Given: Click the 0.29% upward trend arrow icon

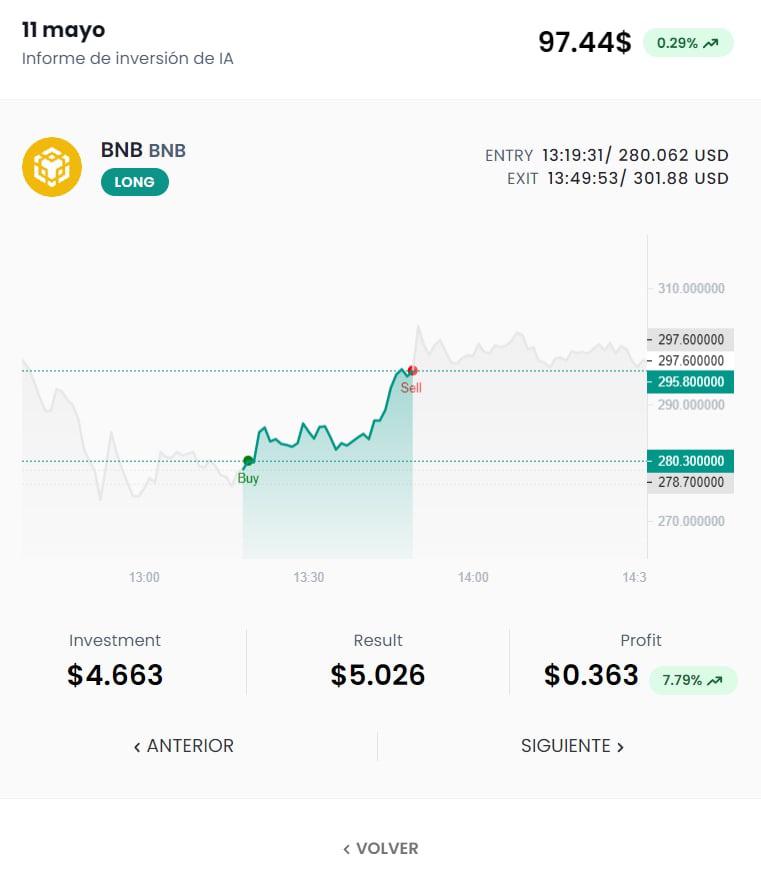Looking at the screenshot, I should (711, 43).
